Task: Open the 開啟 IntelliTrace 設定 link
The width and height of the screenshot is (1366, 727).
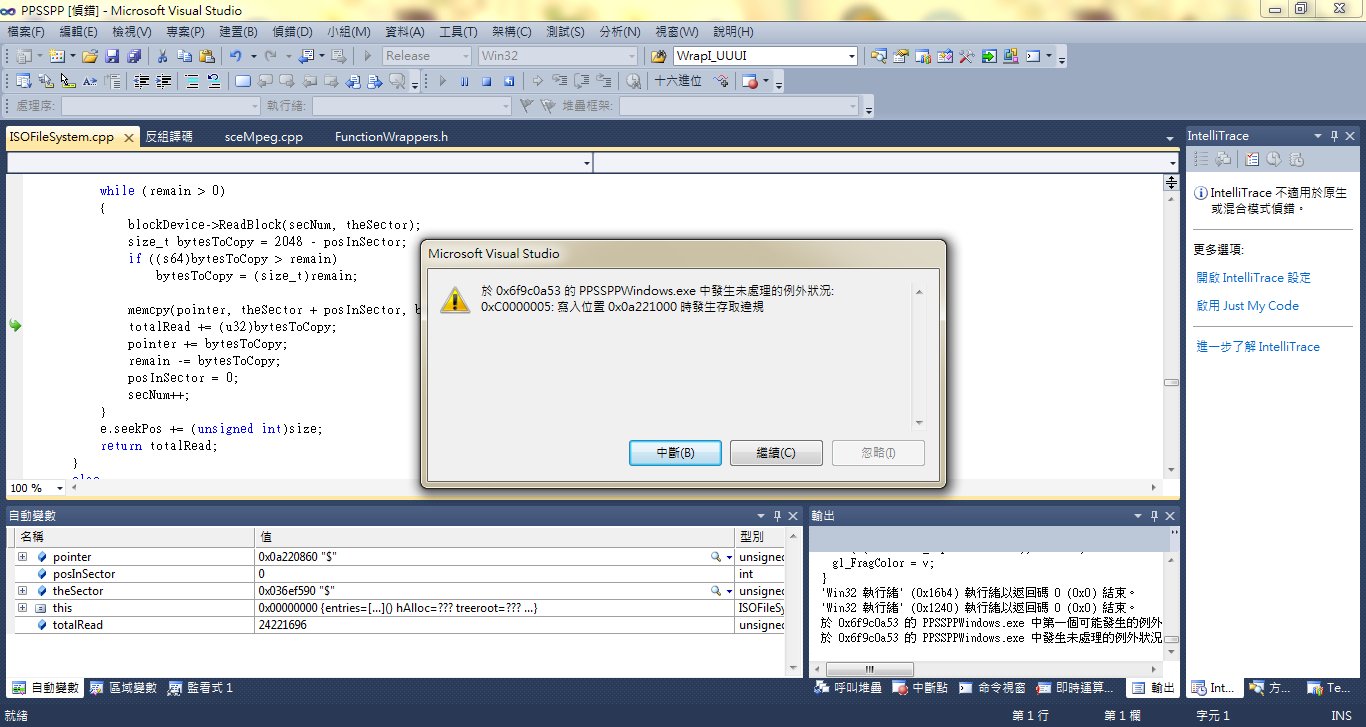Action: point(1253,278)
